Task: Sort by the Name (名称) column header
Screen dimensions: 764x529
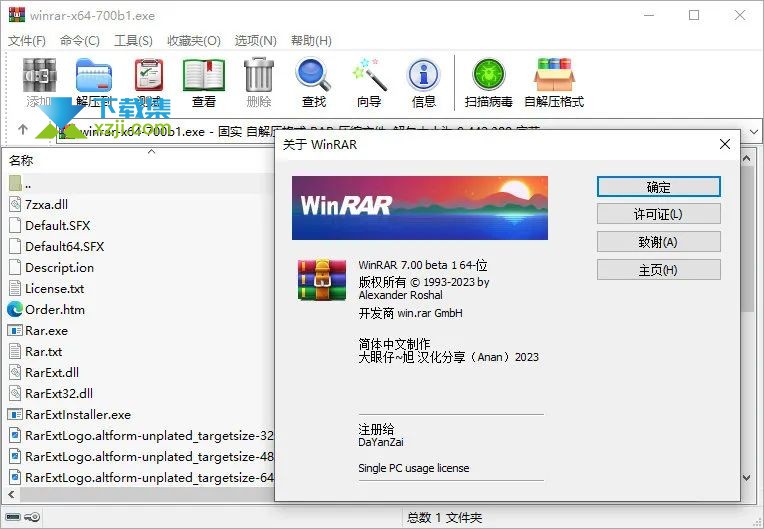Action: point(21,160)
